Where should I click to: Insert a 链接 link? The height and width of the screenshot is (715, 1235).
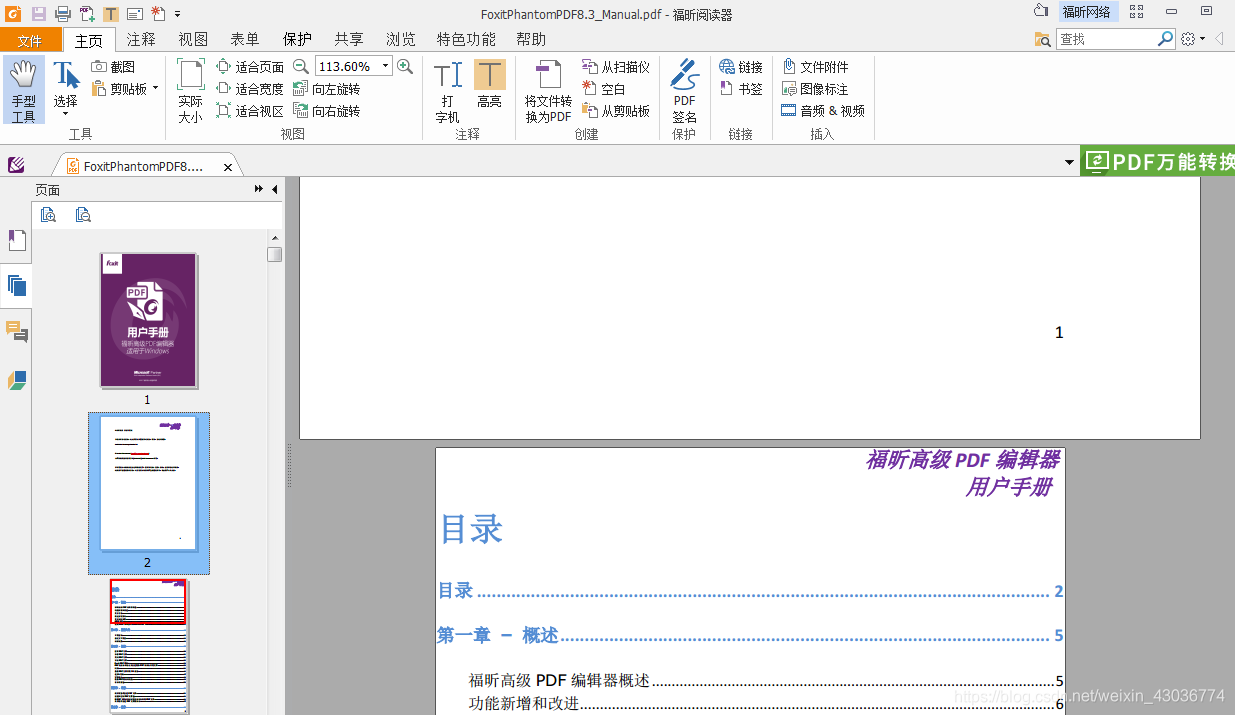pos(741,67)
